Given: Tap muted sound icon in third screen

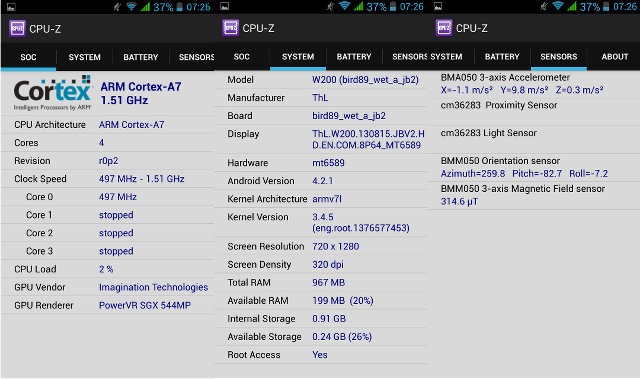Looking at the screenshot, I should (544, 6).
